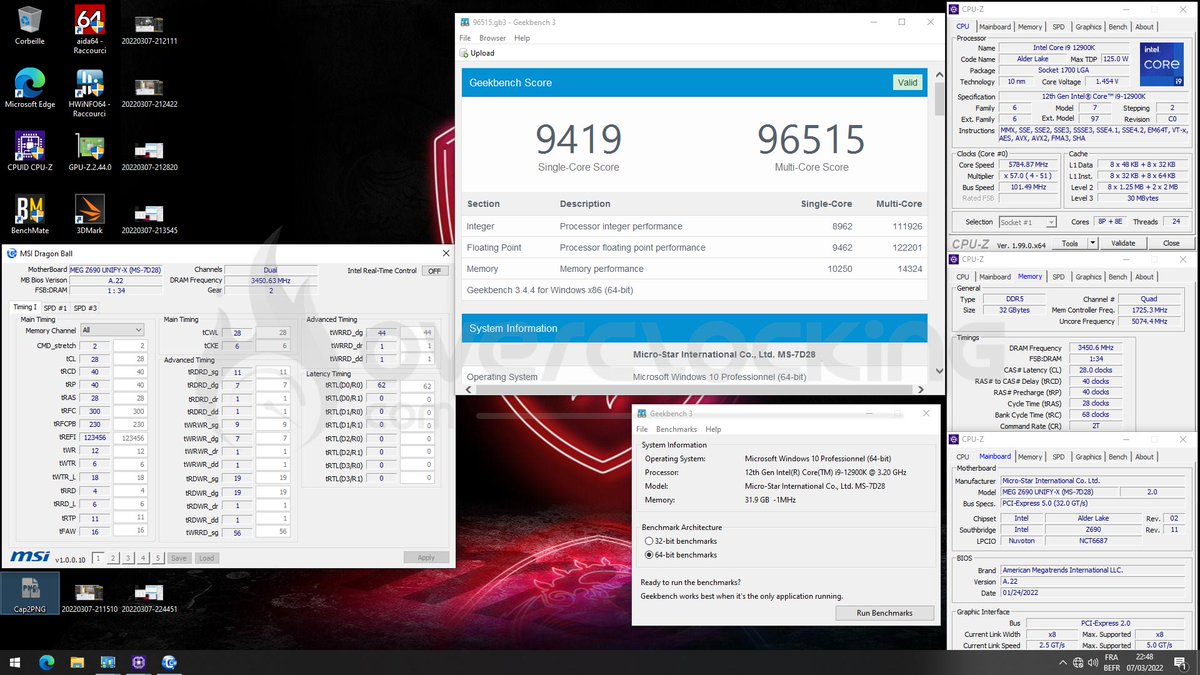The width and height of the screenshot is (1200, 675).
Task: Open Help menu in 96515.gb3 Geekbench window
Action: point(522,38)
